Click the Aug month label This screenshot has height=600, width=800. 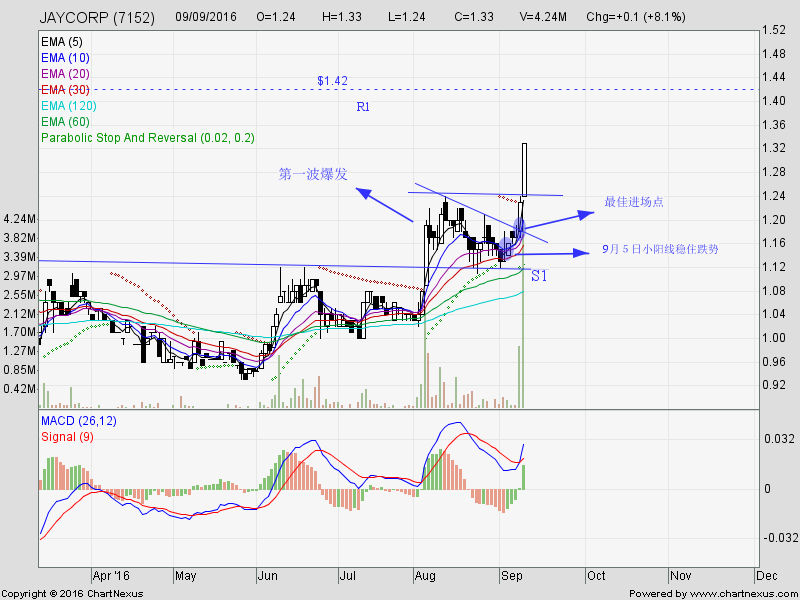point(425,576)
